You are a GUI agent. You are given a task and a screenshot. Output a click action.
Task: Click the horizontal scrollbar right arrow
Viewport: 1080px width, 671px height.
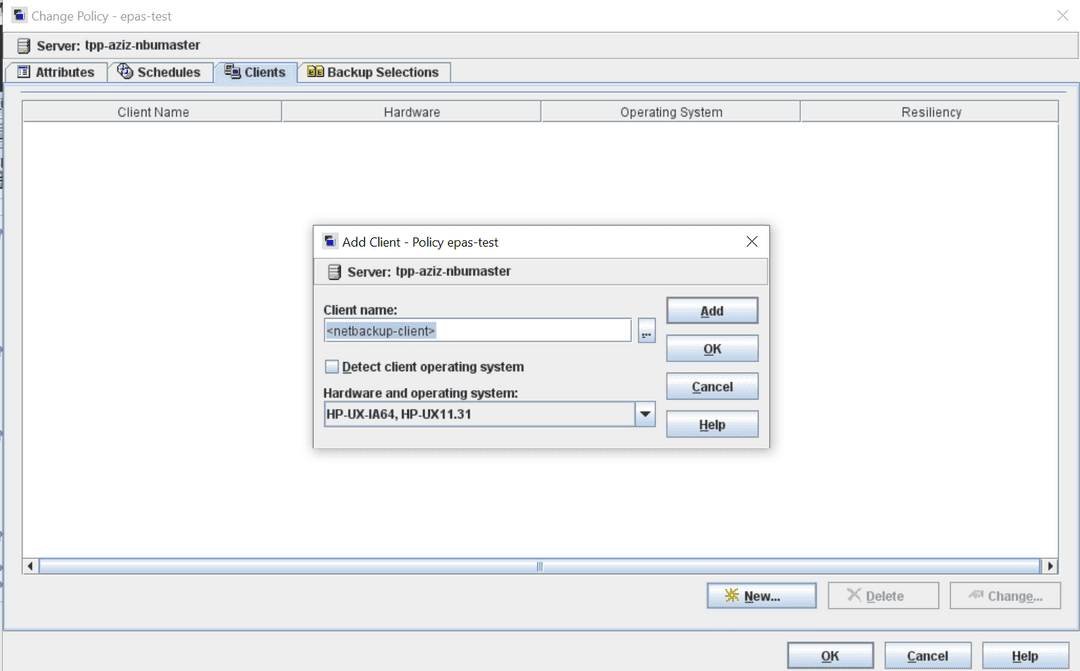1050,566
